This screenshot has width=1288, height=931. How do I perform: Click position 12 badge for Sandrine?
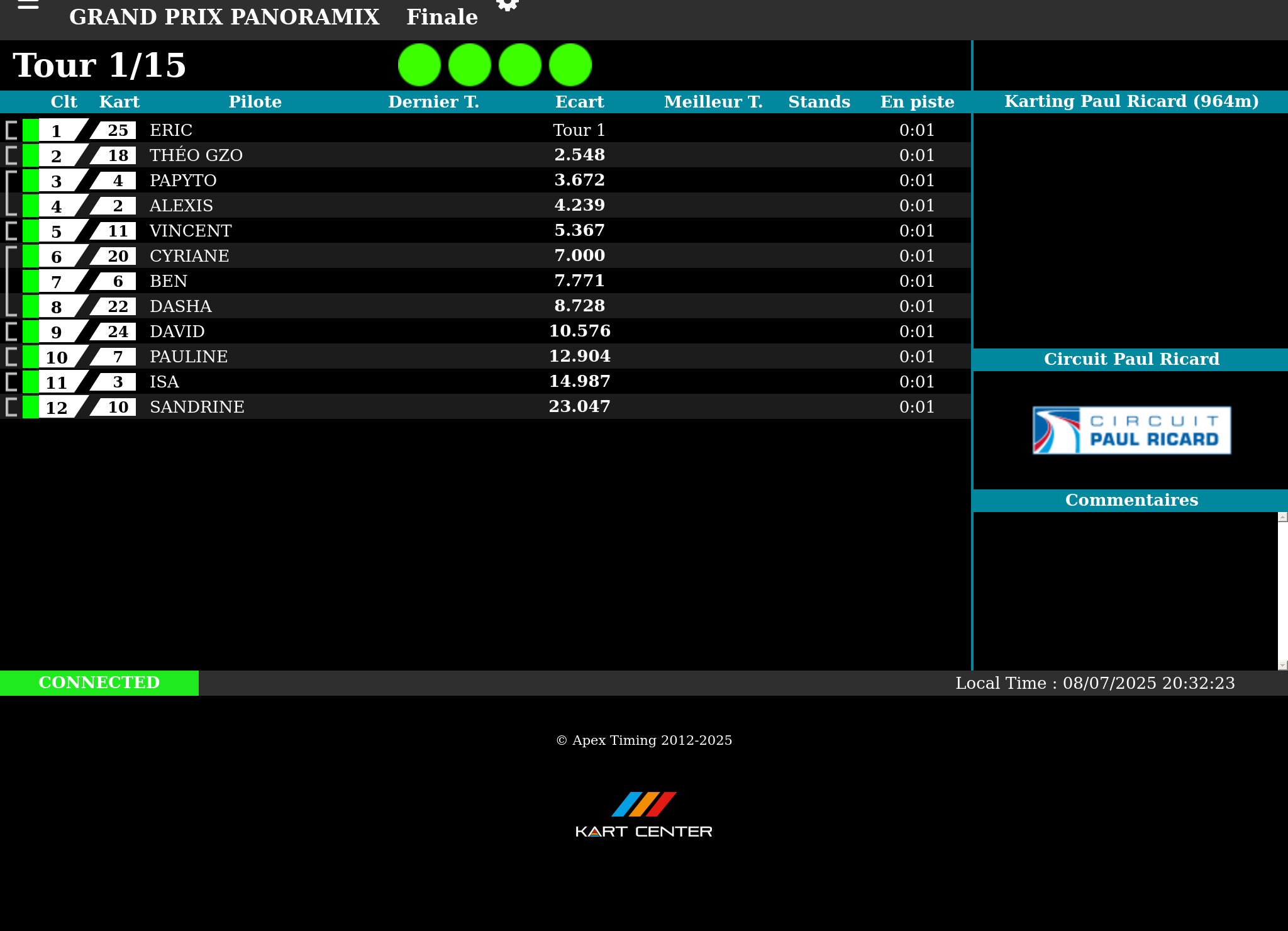point(58,407)
